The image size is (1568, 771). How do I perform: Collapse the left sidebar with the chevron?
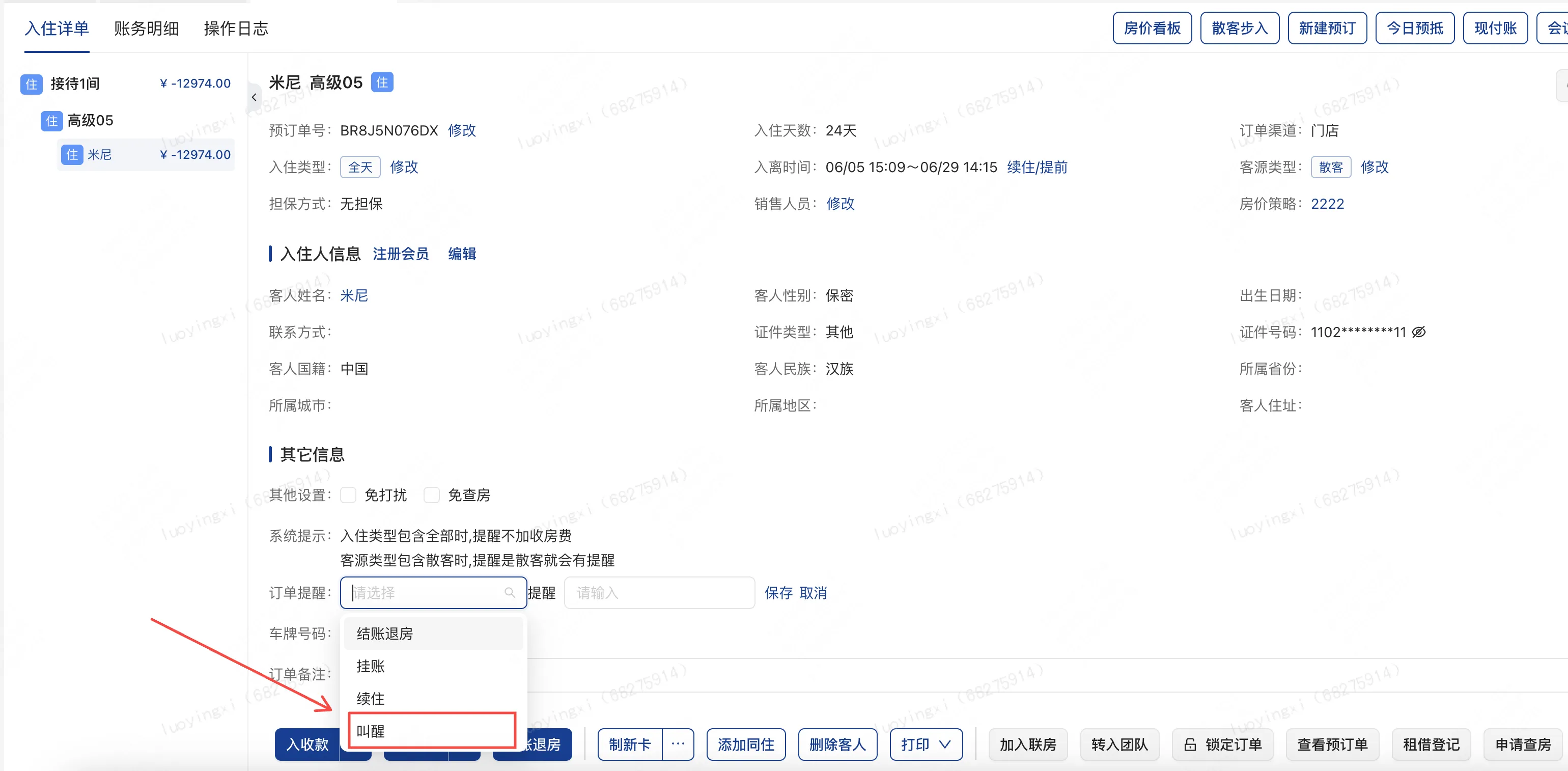[254, 97]
